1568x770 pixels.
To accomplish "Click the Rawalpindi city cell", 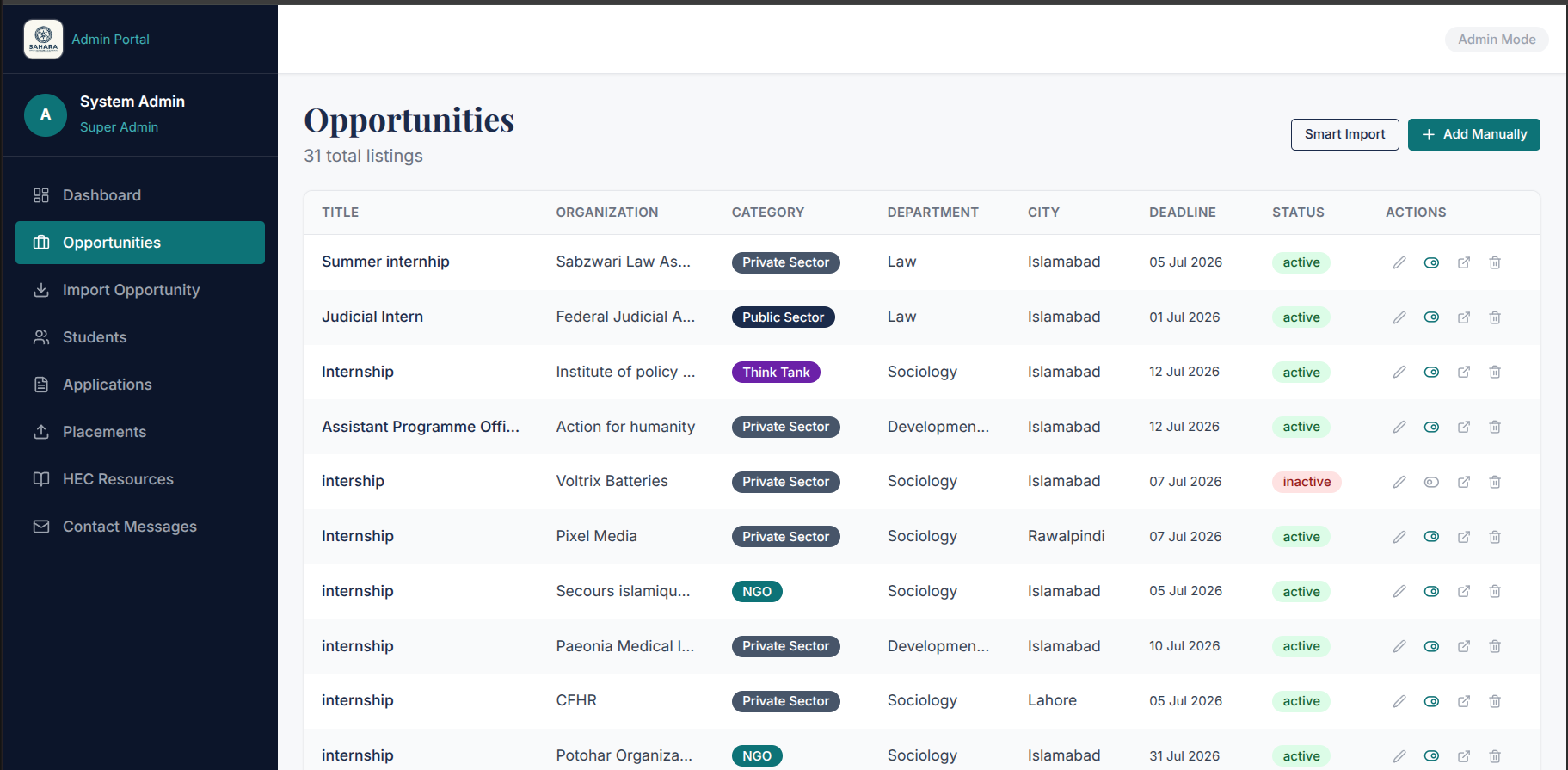I will 1066,536.
